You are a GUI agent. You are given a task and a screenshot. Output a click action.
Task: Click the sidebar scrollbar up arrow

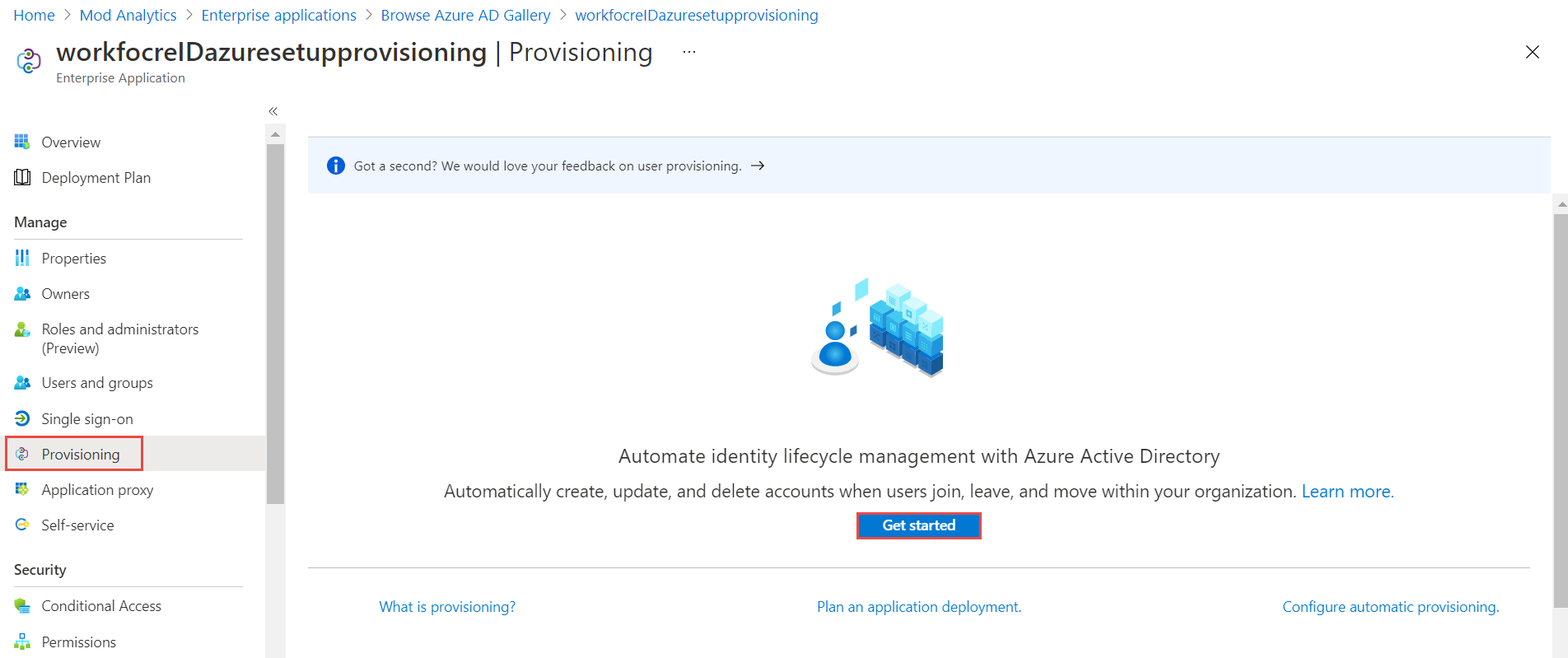pos(276,134)
